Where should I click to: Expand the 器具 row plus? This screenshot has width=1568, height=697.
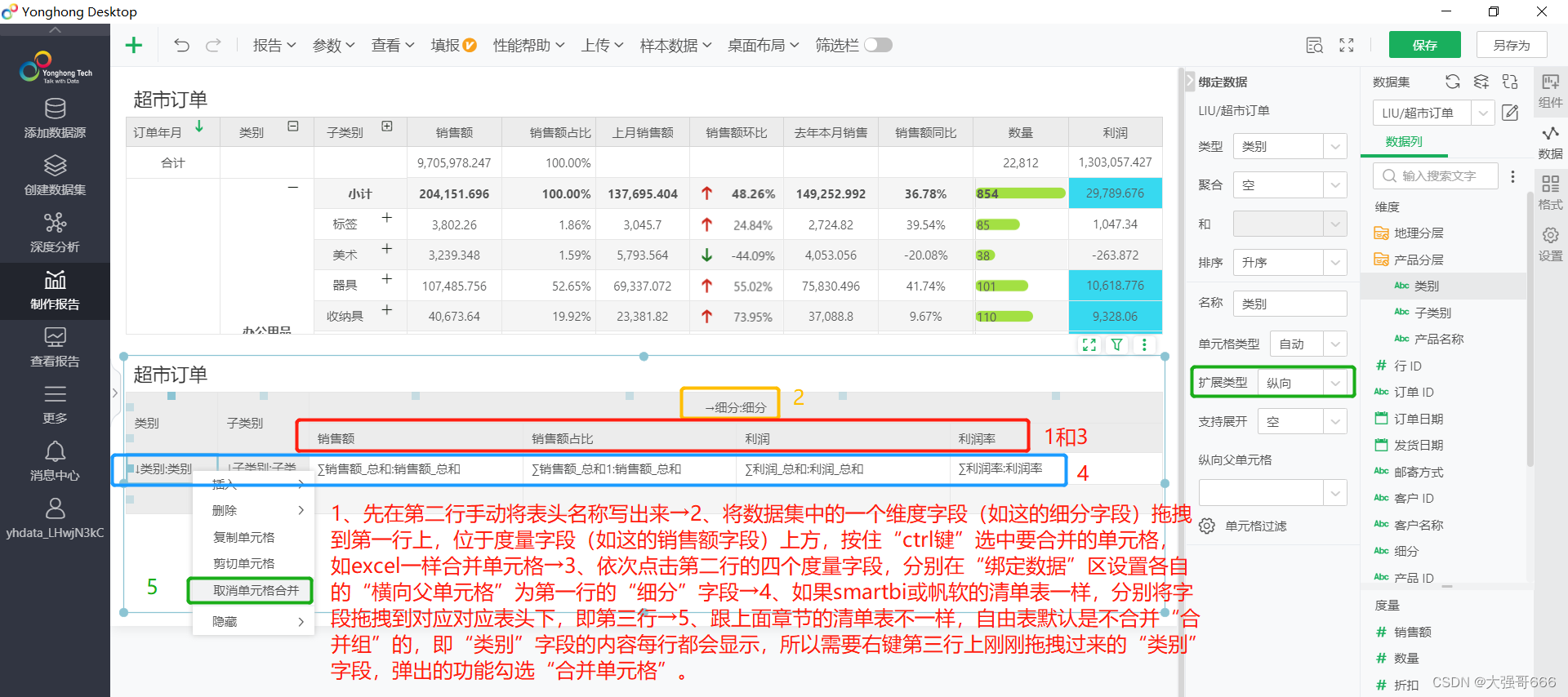387,279
